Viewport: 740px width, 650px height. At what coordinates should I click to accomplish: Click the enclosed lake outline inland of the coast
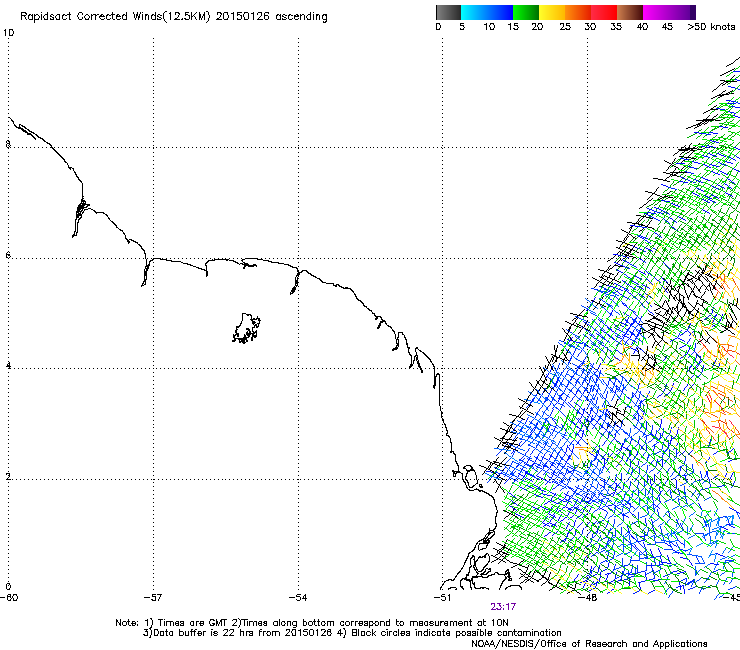[x=246, y=328]
